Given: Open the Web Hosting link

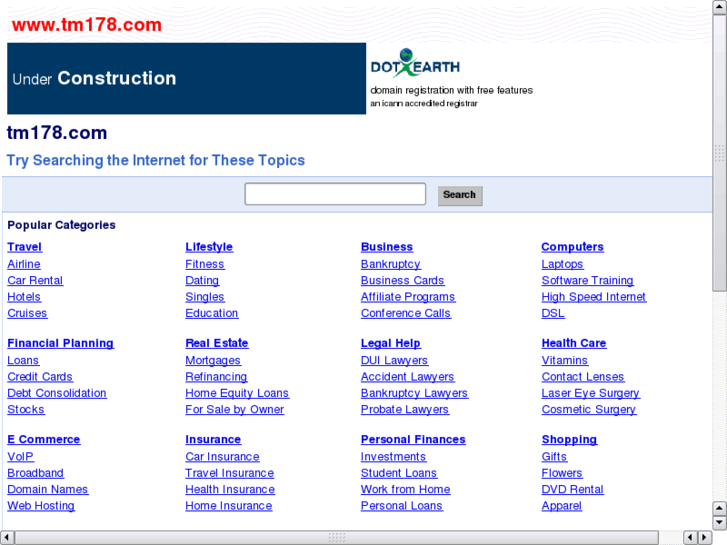Looking at the screenshot, I should (41, 506).
